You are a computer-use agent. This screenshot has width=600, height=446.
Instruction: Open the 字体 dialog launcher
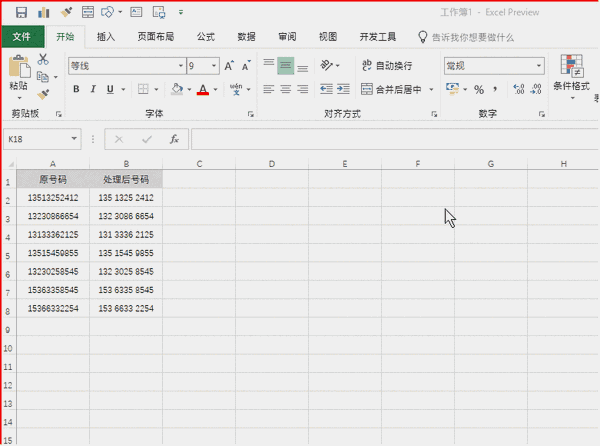coord(251,114)
